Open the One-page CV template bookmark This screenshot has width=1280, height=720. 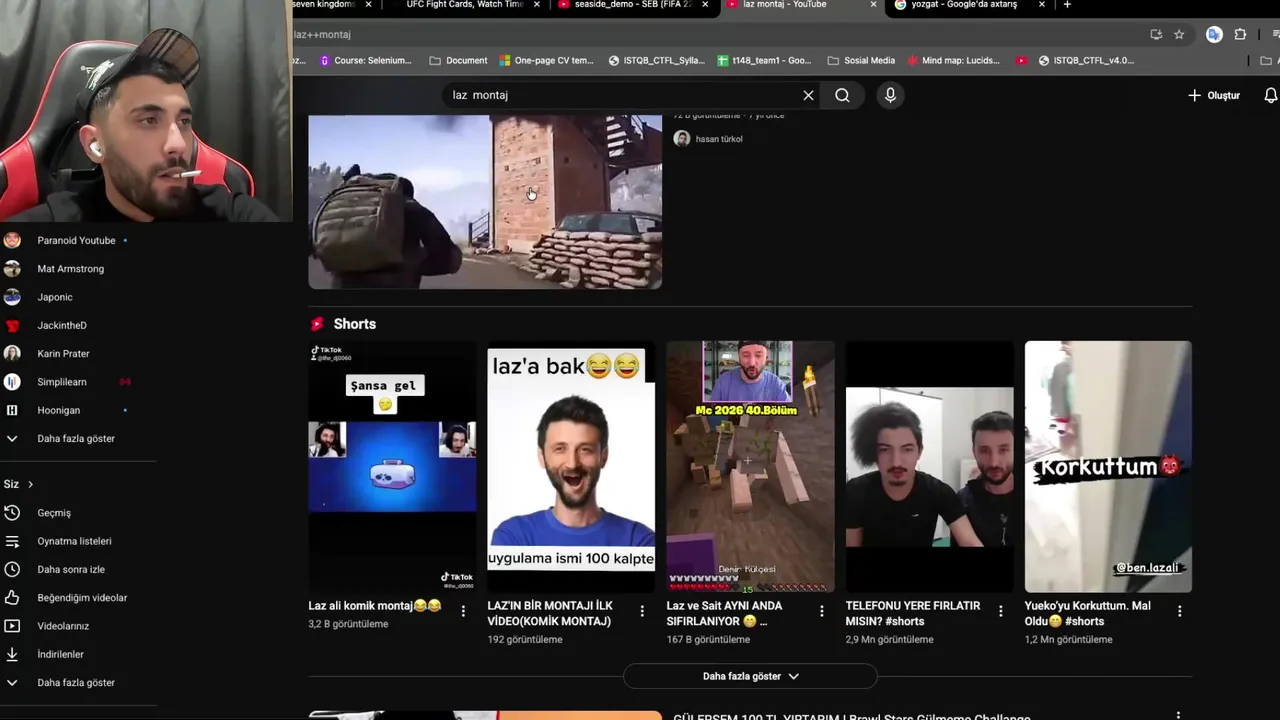click(546, 60)
